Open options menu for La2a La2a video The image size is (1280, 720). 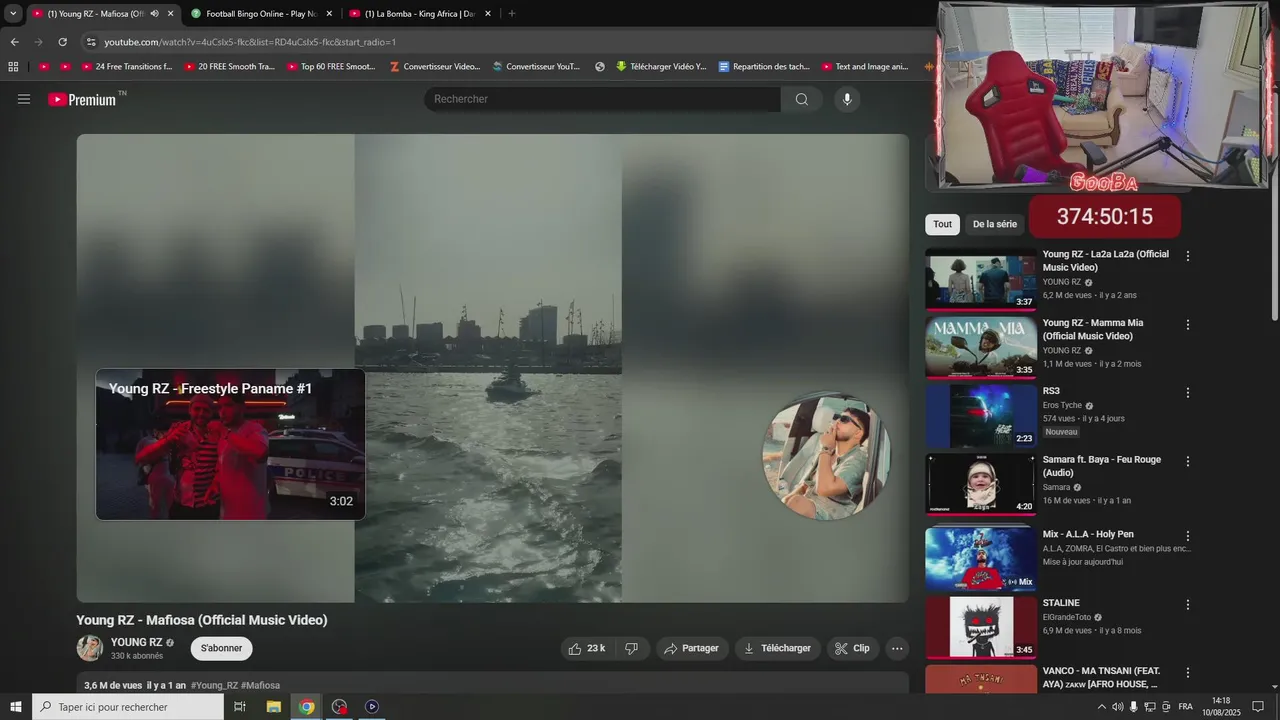point(1188,256)
